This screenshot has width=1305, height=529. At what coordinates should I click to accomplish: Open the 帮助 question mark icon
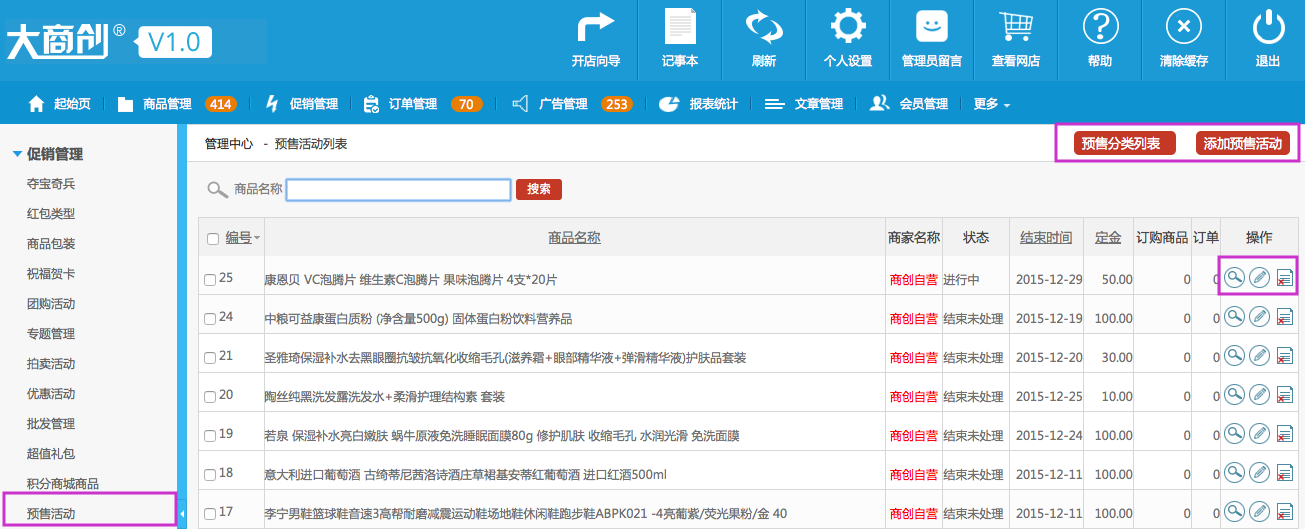point(1100,26)
